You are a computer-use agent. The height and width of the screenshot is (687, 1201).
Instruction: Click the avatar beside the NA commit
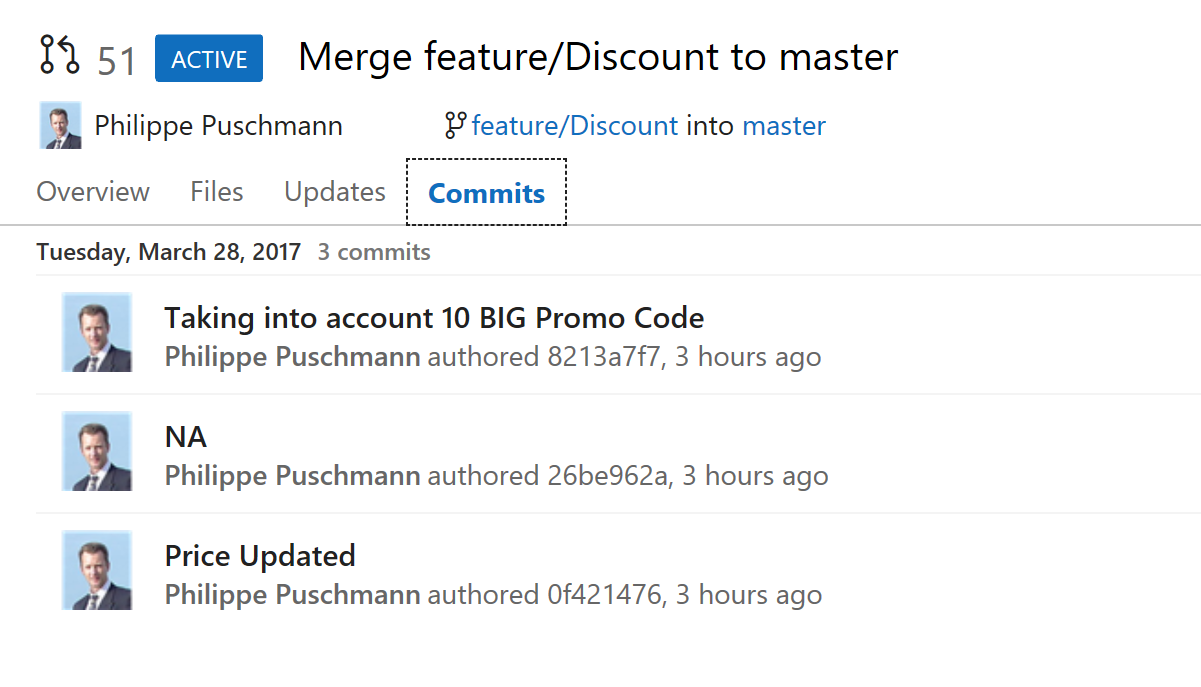point(96,451)
